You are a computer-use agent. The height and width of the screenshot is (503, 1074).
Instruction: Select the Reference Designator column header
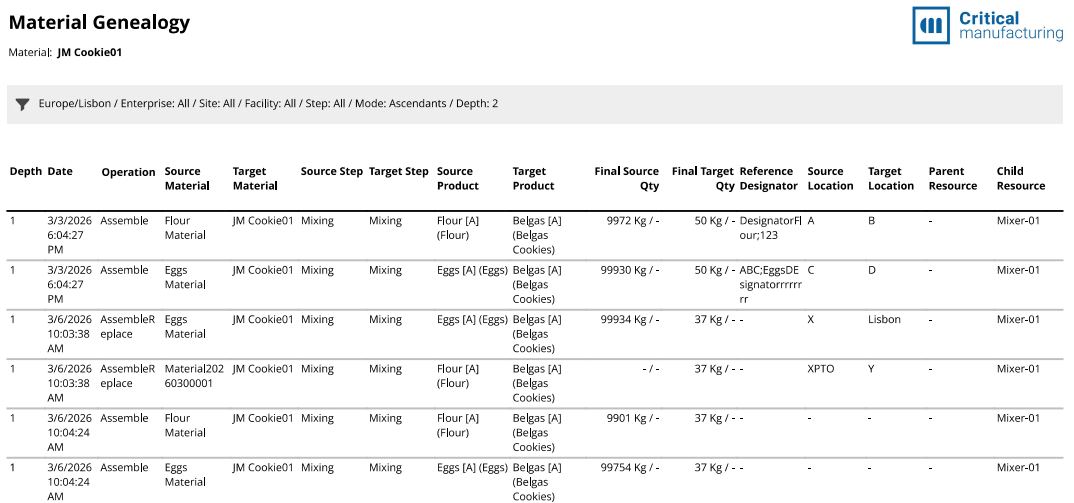[x=768, y=178]
